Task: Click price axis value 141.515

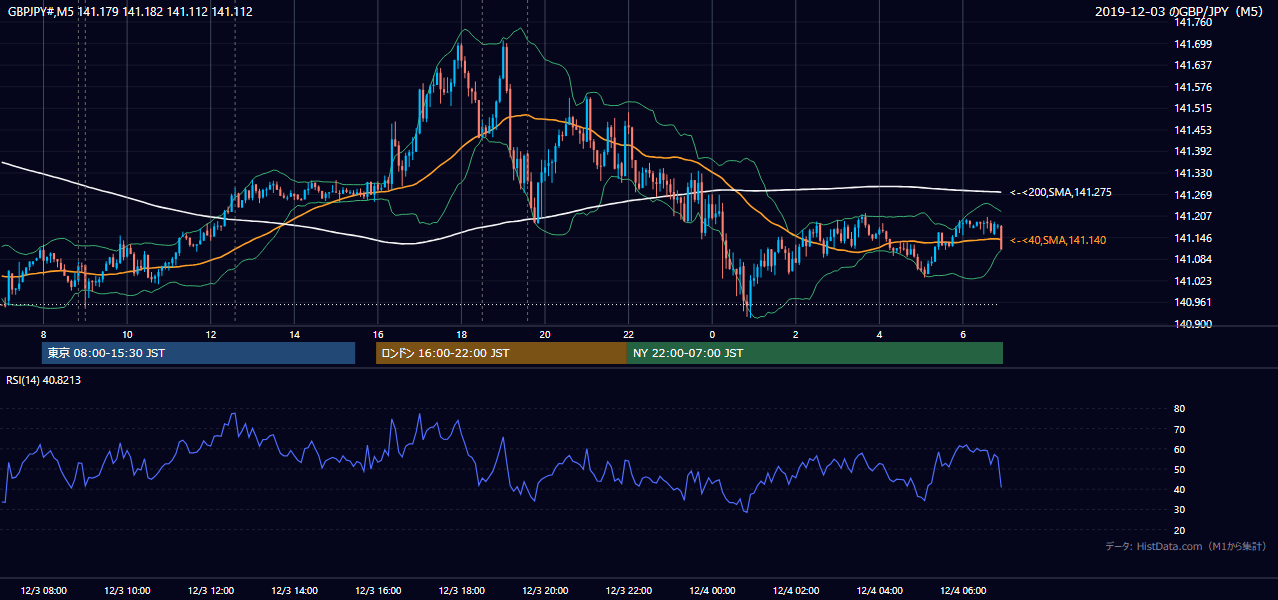Action: click(x=1192, y=108)
